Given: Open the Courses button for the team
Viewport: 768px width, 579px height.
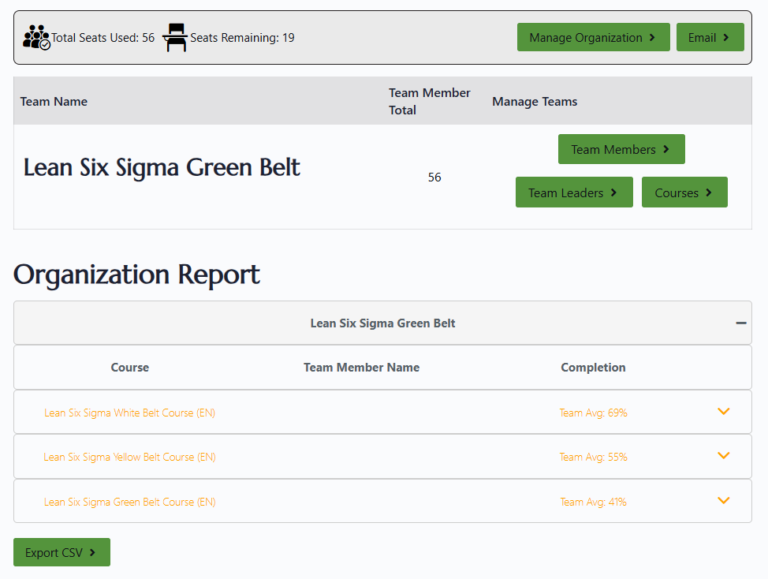Looking at the screenshot, I should point(684,192).
